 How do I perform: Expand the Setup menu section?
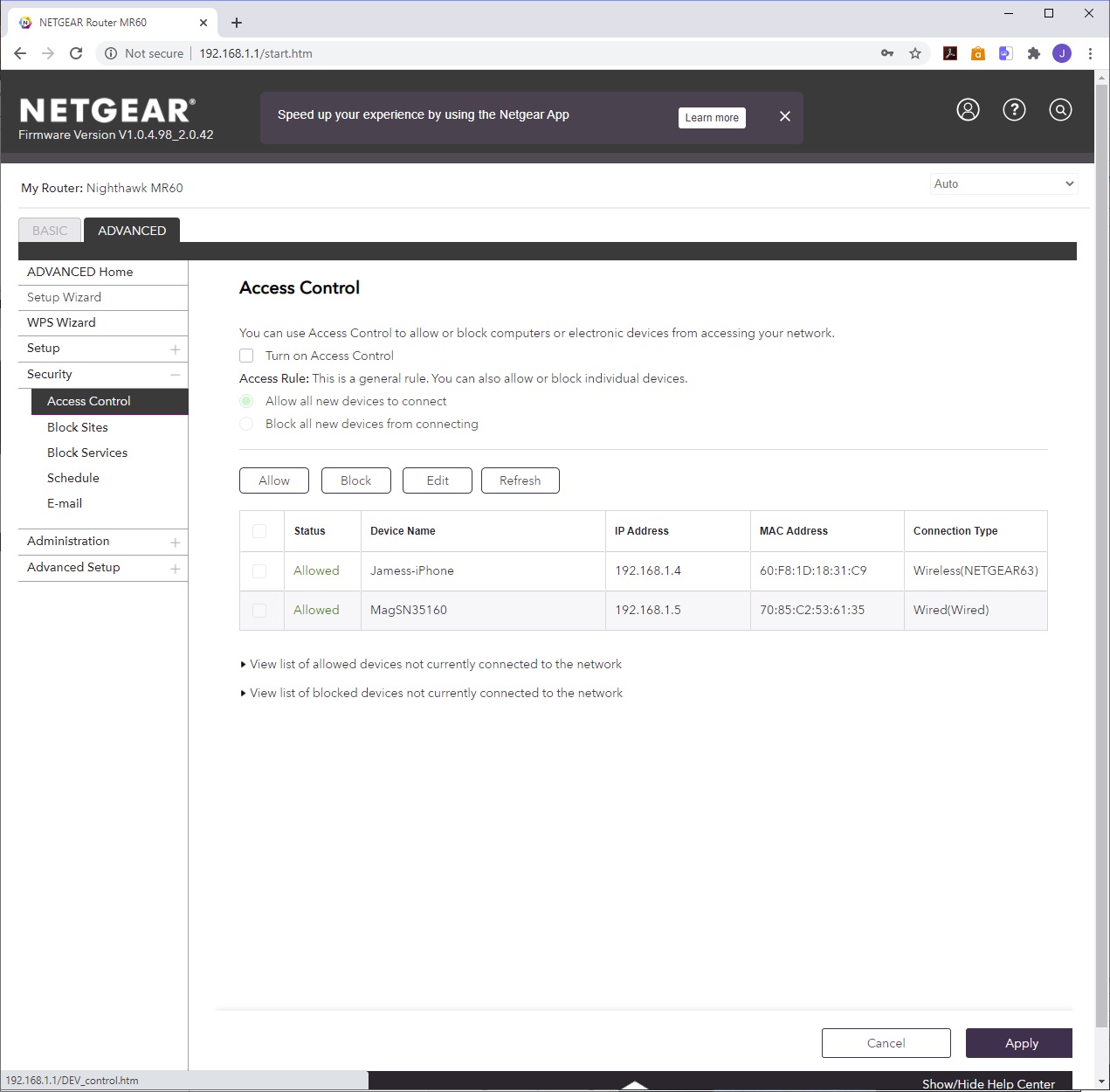175,349
